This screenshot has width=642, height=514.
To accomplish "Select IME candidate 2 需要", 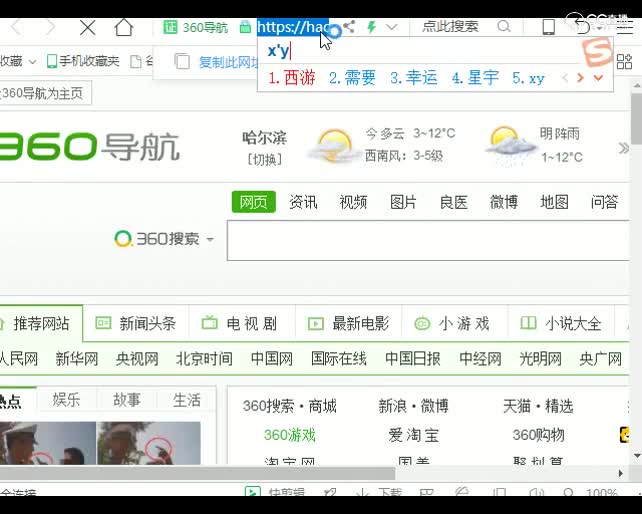I will click(x=352, y=77).
